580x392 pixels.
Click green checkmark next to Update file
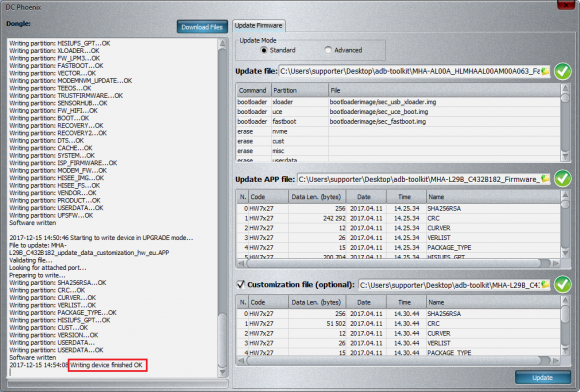click(563, 71)
